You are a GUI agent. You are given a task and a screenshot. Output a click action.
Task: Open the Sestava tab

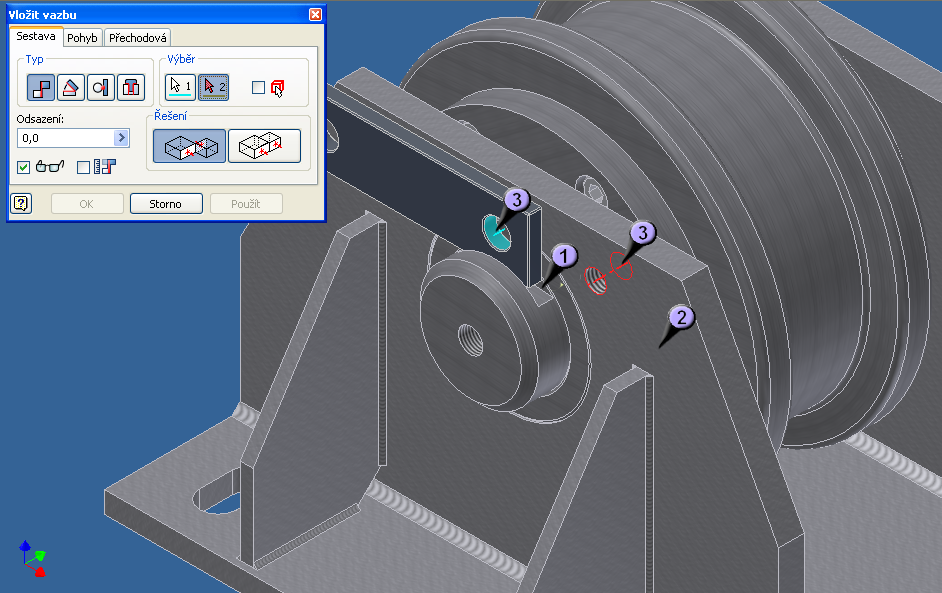click(36, 37)
